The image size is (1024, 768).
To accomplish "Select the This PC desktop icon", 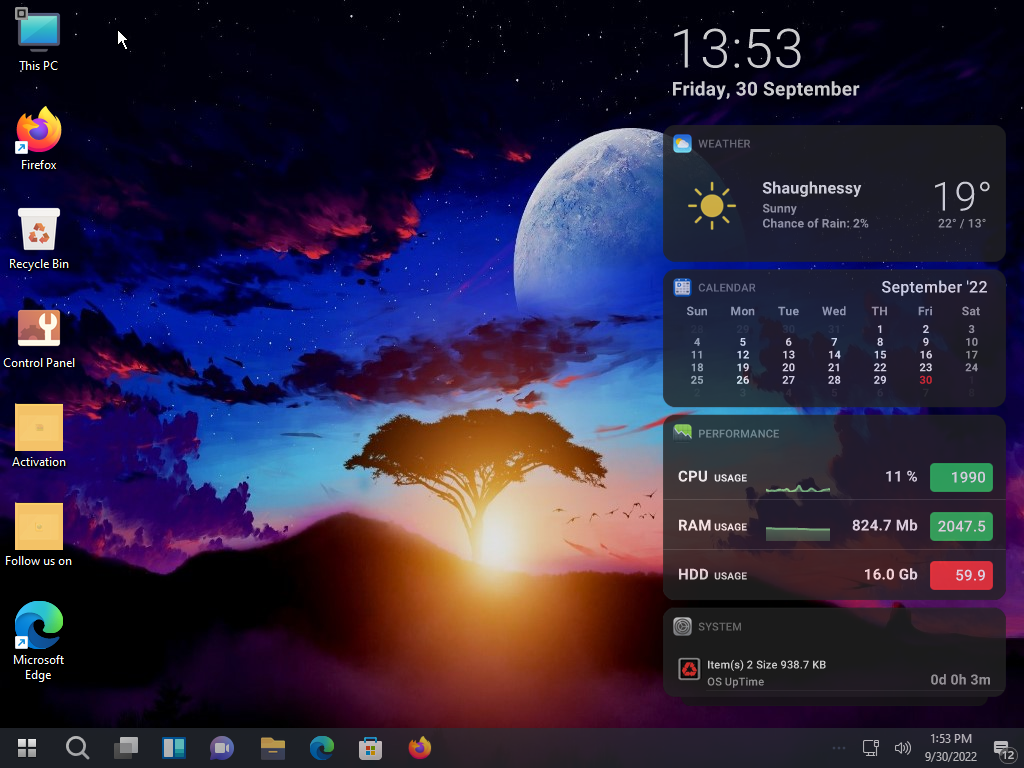I will click(39, 33).
